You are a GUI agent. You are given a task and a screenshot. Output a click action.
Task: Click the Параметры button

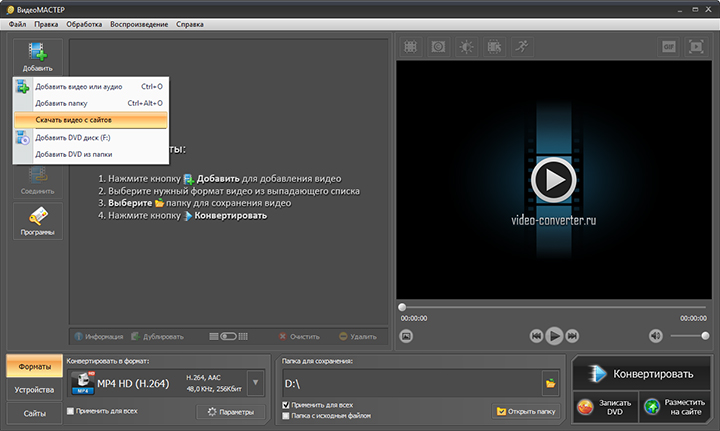pyautogui.click(x=231, y=412)
